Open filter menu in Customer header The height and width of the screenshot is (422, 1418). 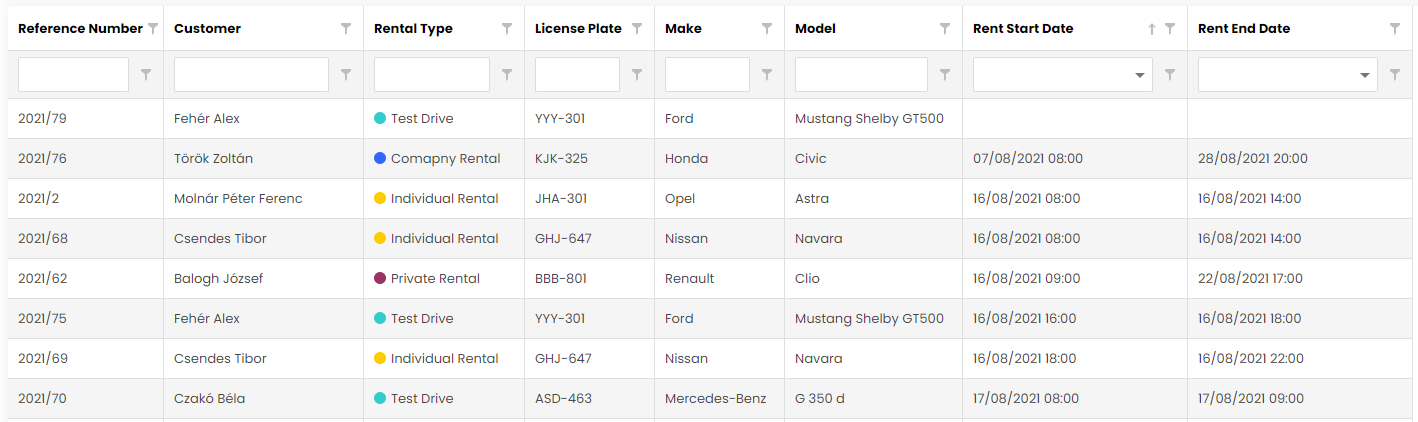click(346, 29)
